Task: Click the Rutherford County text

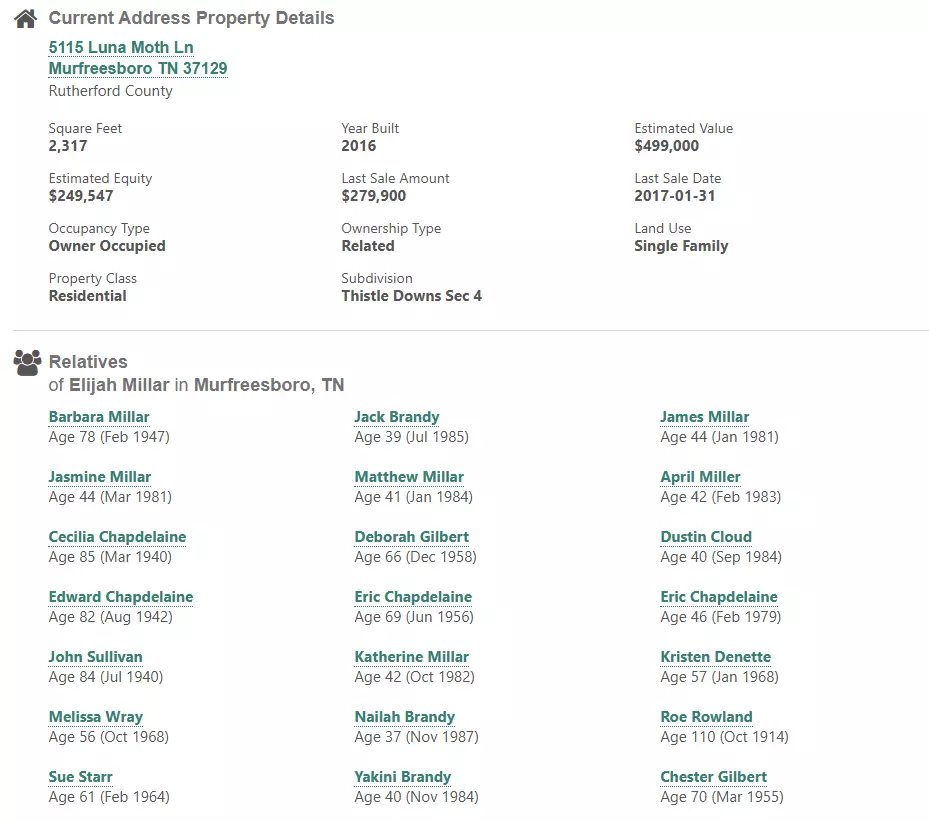Action: pos(111,91)
